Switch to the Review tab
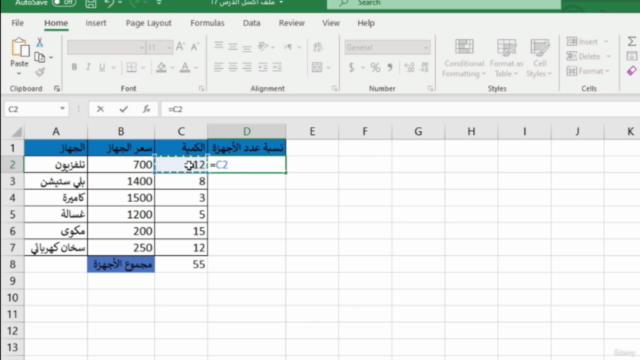Image resolution: width=640 pixels, height=360 pixels. pos(291,23)
